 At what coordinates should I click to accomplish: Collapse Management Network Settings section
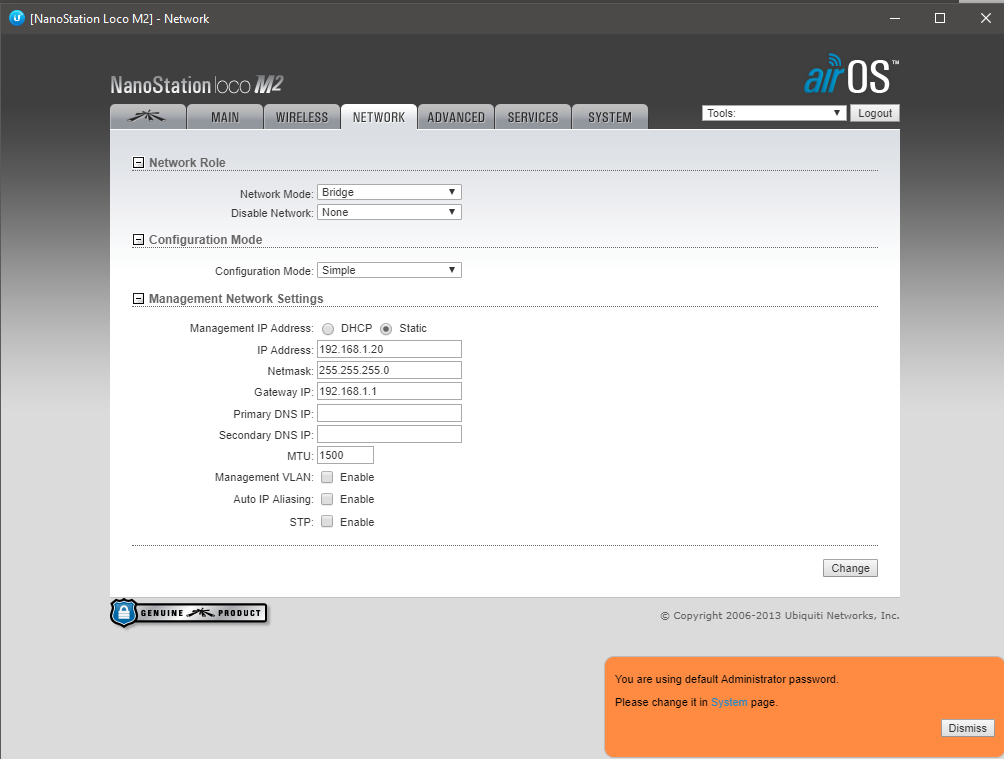click(x=138, y=299)
